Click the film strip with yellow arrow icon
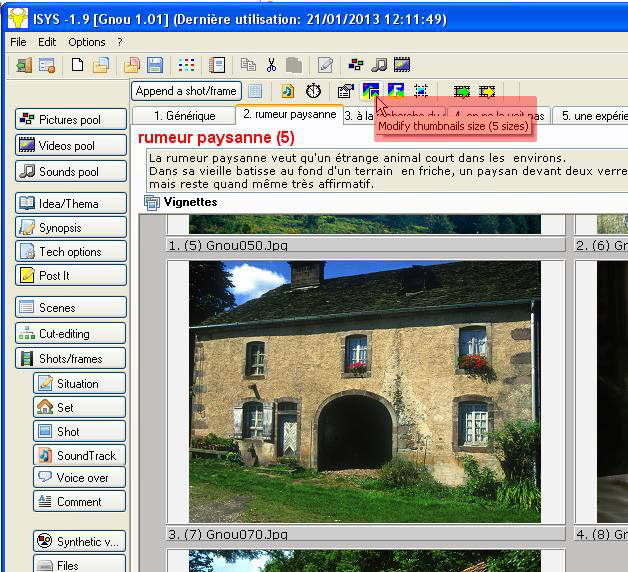This screenshot has width=628, height=572. pos(487,91)
